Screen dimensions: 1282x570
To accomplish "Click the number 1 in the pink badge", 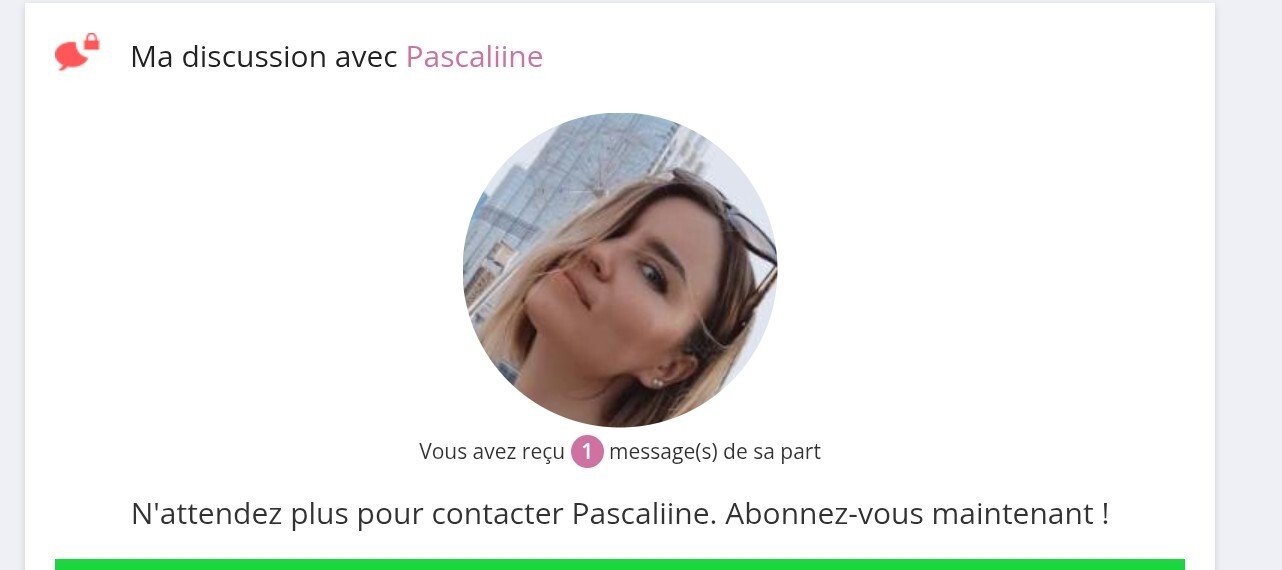I will click(x=587, y=452).
